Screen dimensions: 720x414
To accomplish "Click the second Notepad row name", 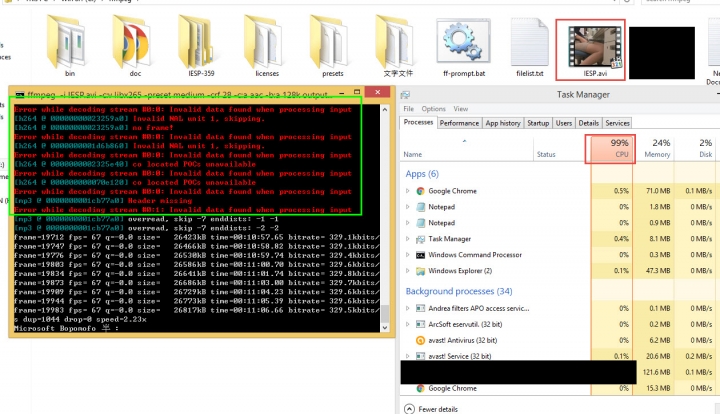I will (441, 223).
